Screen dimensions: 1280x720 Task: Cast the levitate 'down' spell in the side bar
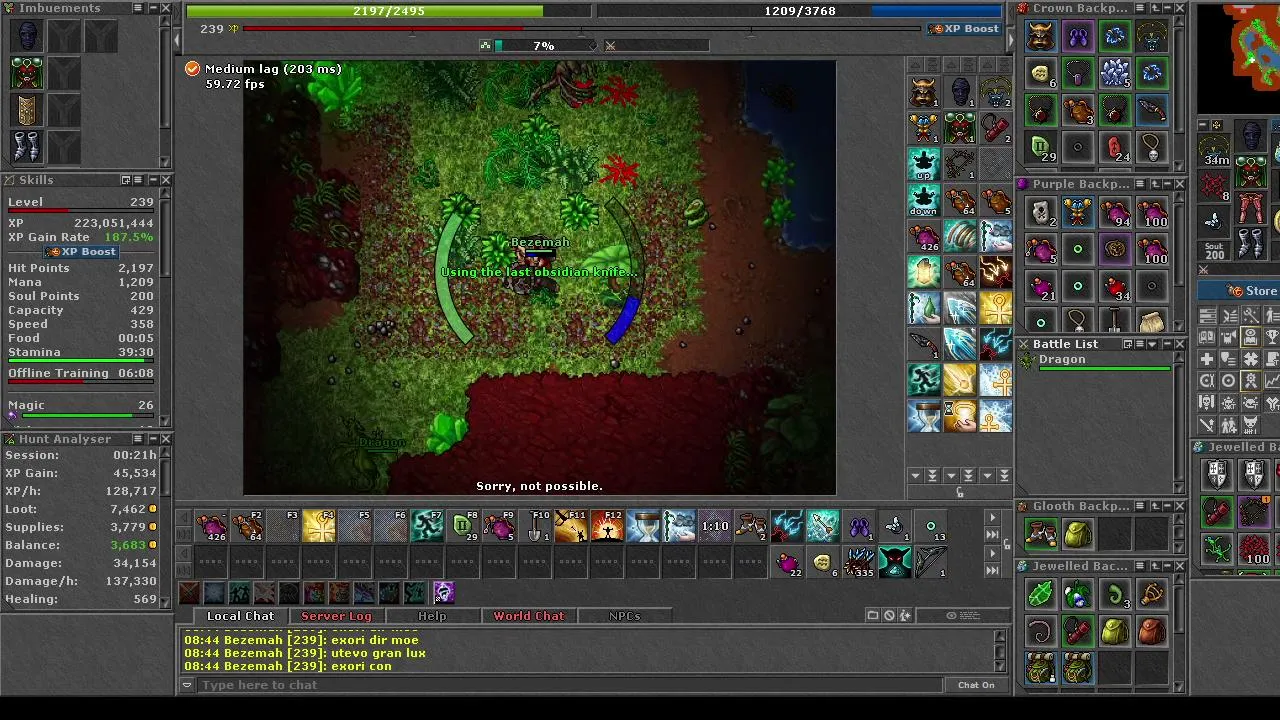924,200
